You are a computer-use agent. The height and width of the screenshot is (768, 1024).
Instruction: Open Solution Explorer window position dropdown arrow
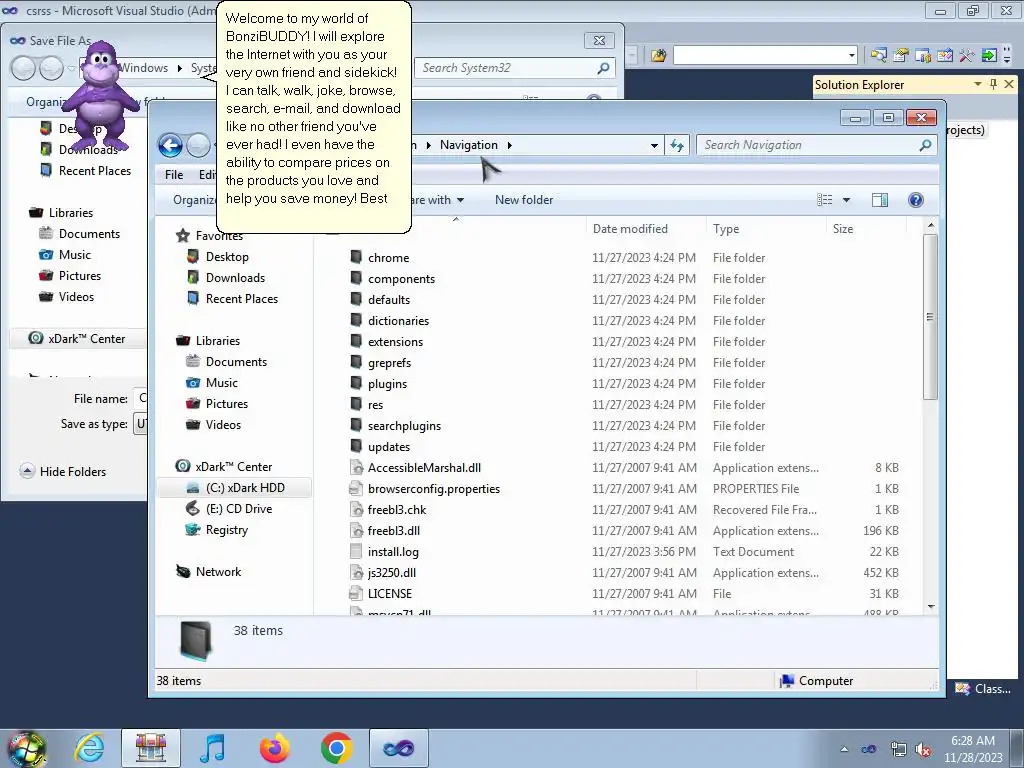tap(978, 84)
